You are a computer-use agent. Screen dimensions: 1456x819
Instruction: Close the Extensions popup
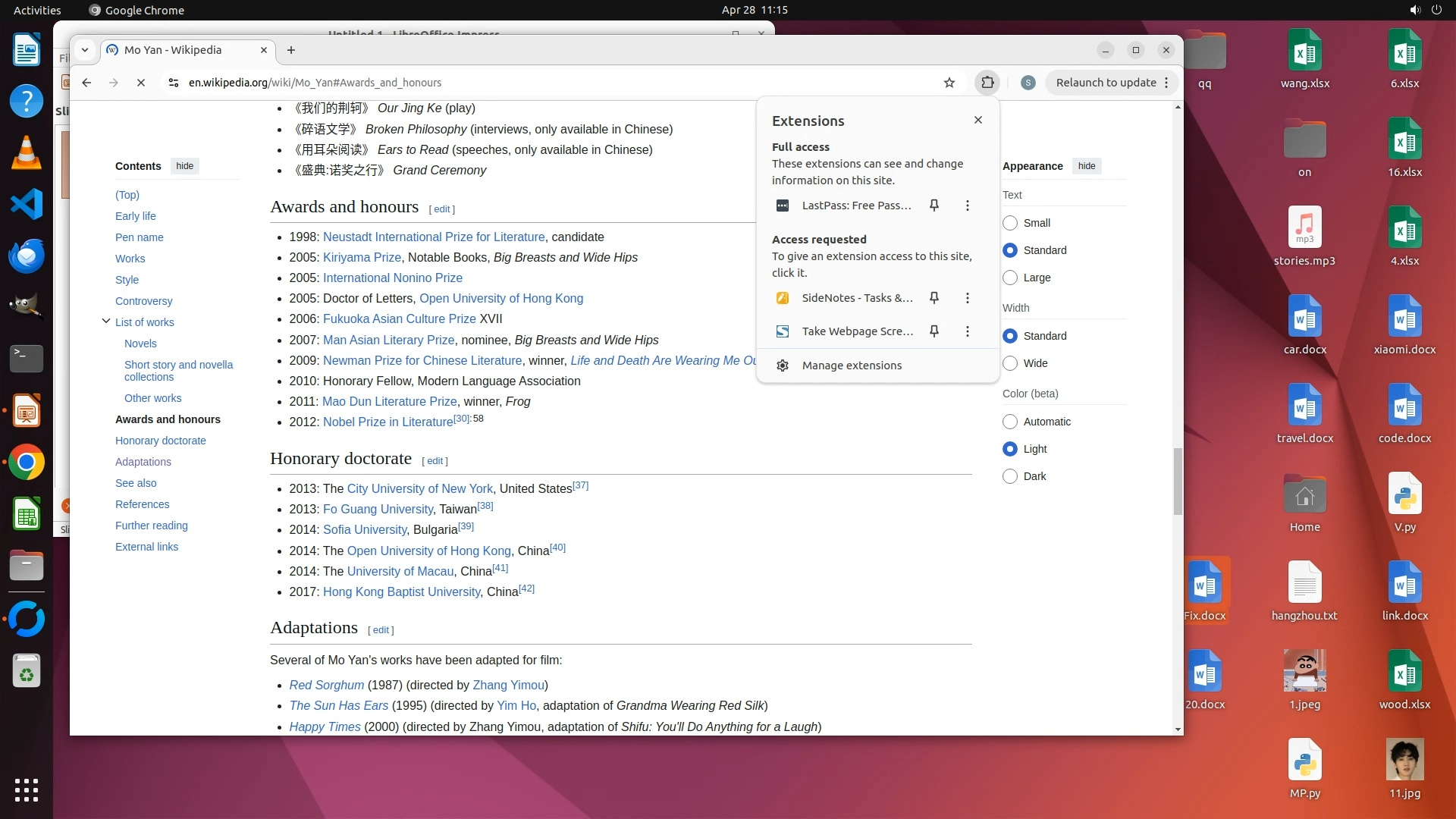click(x=978, y=120)
